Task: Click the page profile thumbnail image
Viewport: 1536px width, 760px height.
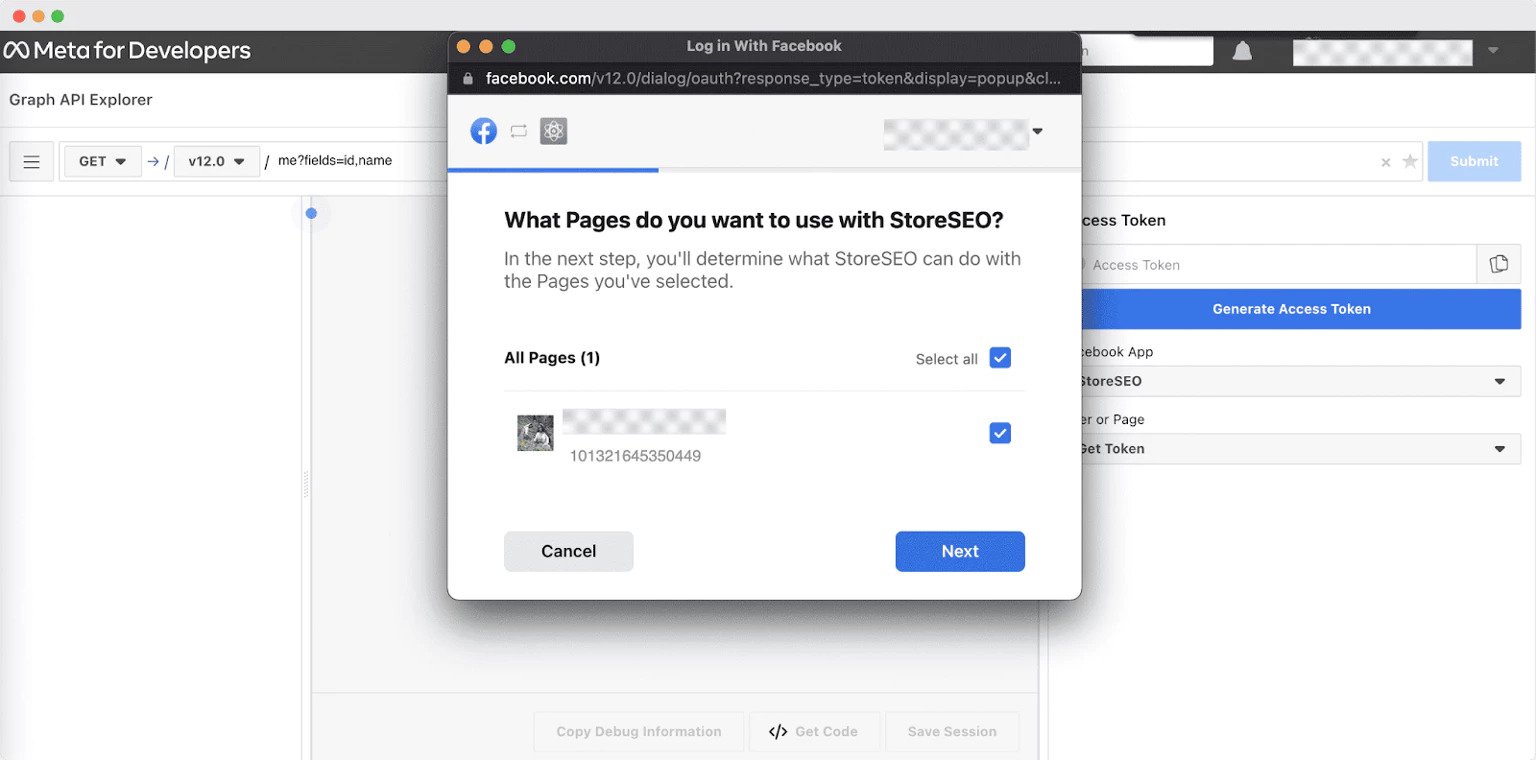Action: (535, 433)
